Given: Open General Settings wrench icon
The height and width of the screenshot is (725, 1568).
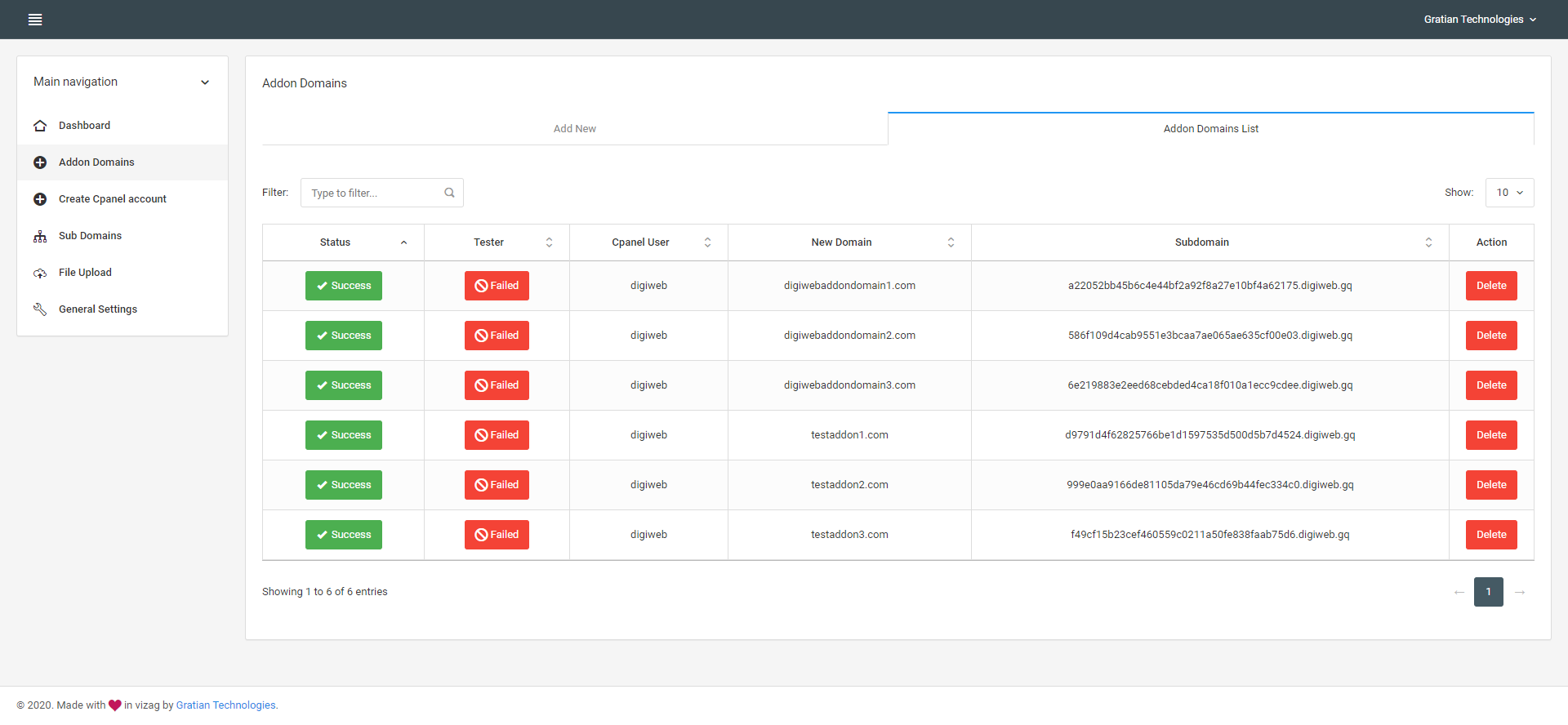Looking at the screenshot, I should pos(40,309).
